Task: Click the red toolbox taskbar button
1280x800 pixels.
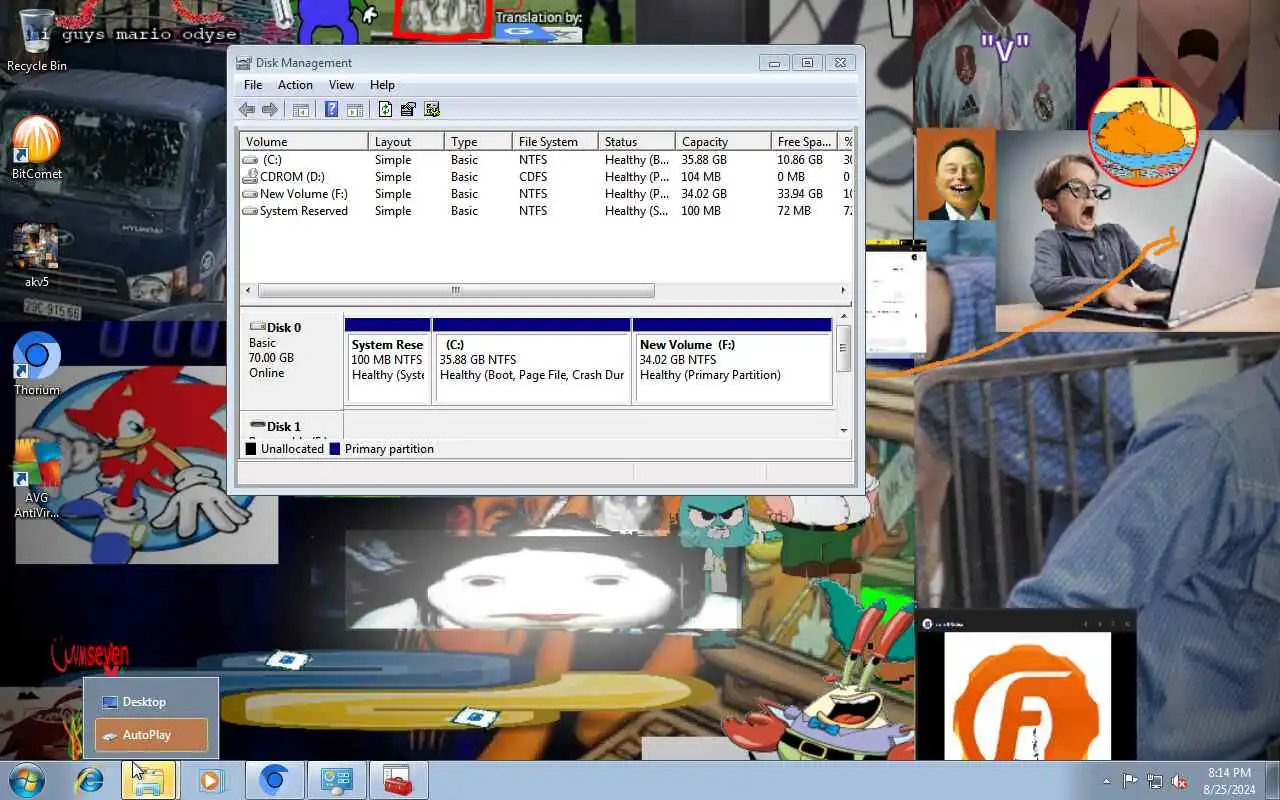Action: [398, 780]
